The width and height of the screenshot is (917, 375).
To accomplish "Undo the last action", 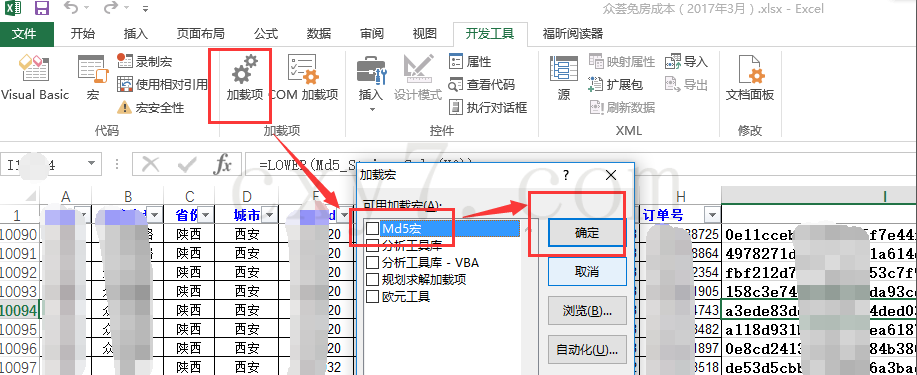I will tap(70, 8).
